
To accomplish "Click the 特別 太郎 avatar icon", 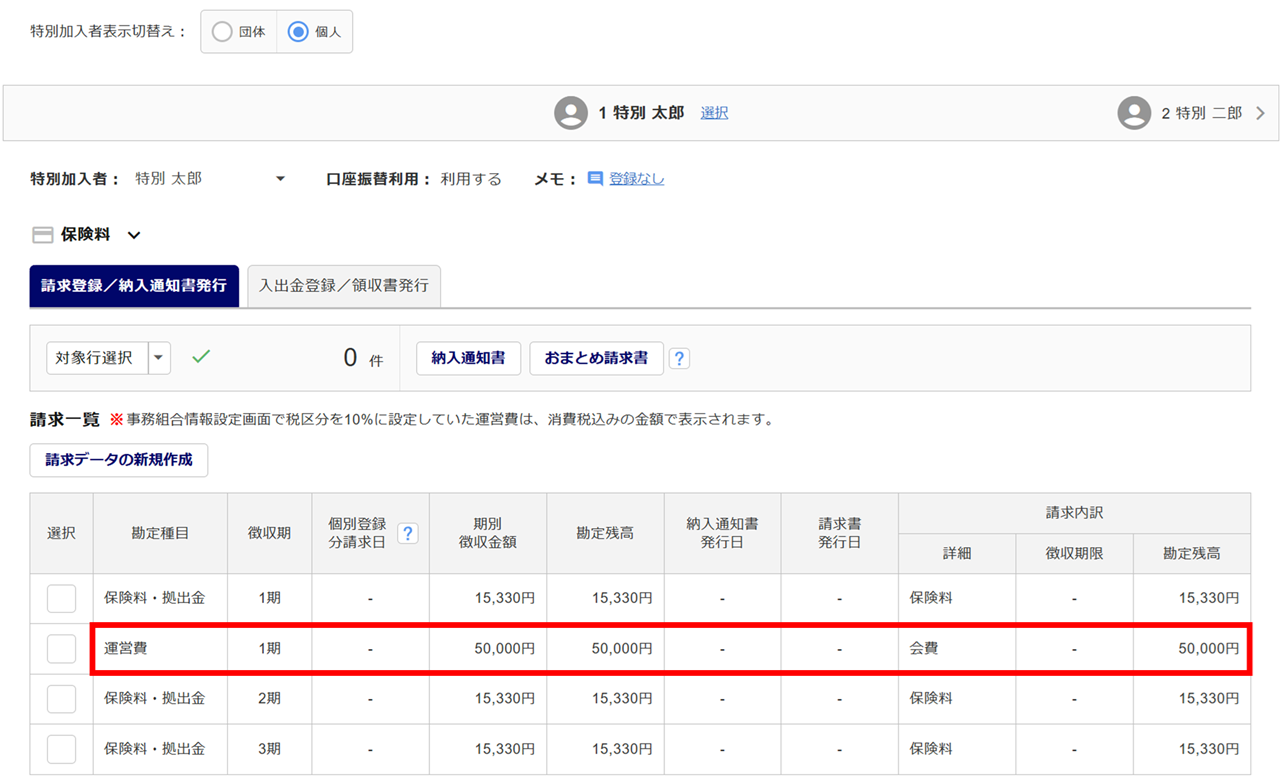I will coord(571,113).
